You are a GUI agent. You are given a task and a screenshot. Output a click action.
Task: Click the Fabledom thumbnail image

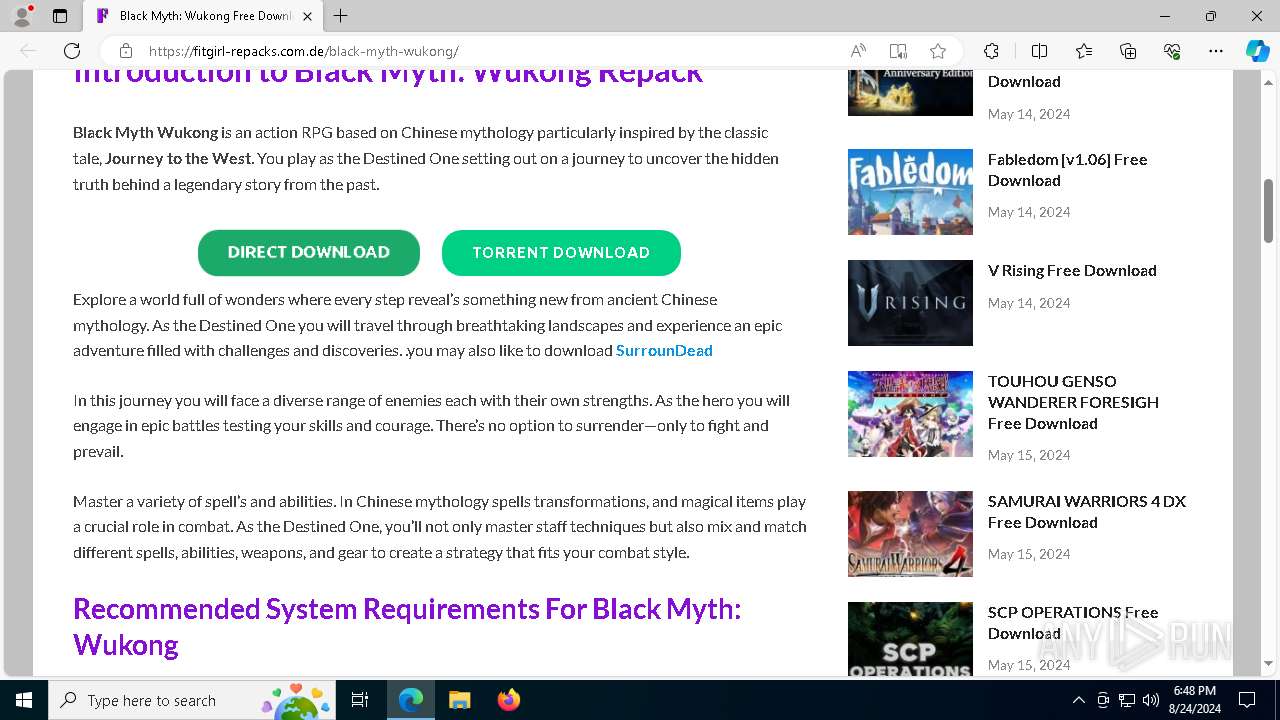click(910, 192)
